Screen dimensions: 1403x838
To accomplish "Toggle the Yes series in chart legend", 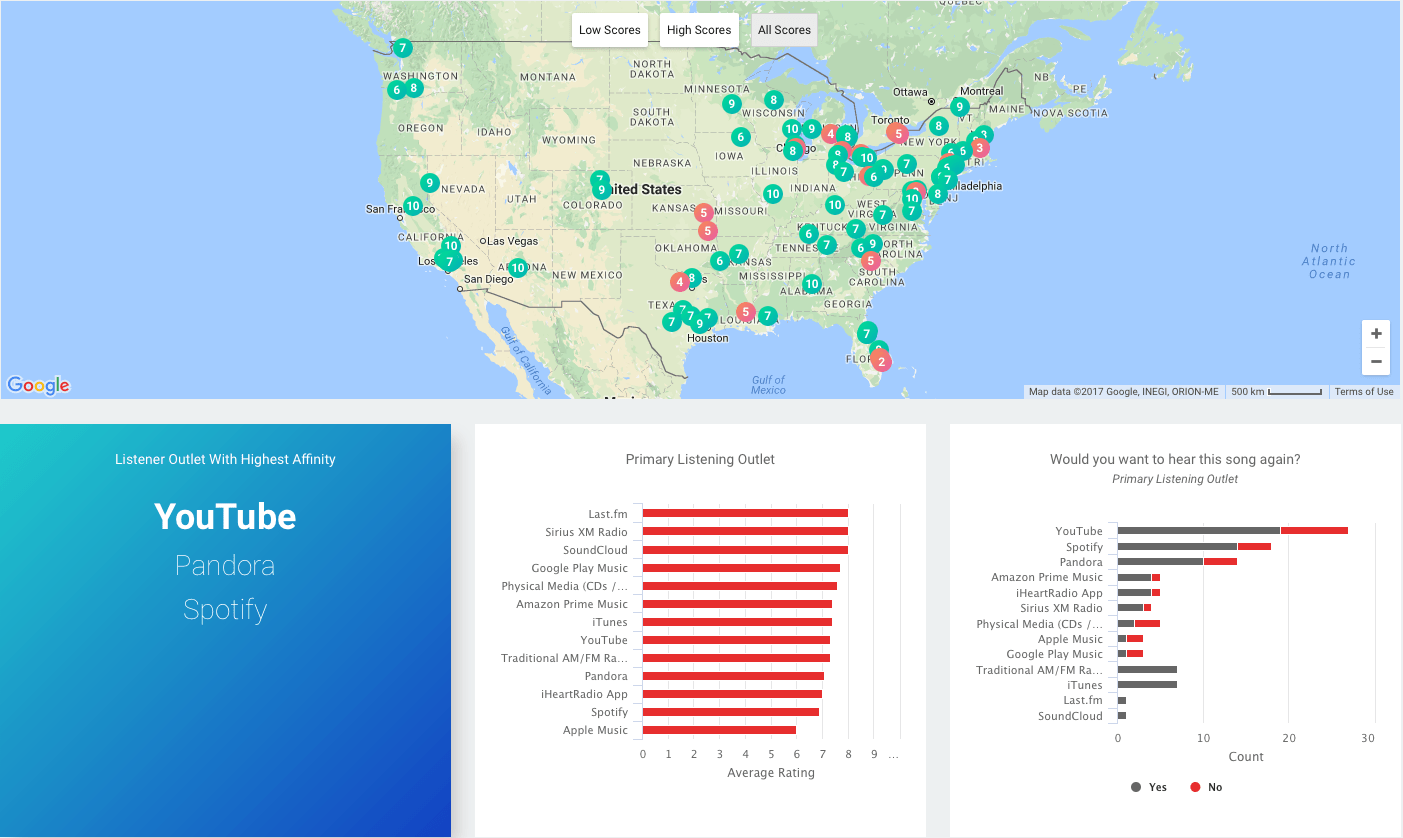I will [1149, 787].
